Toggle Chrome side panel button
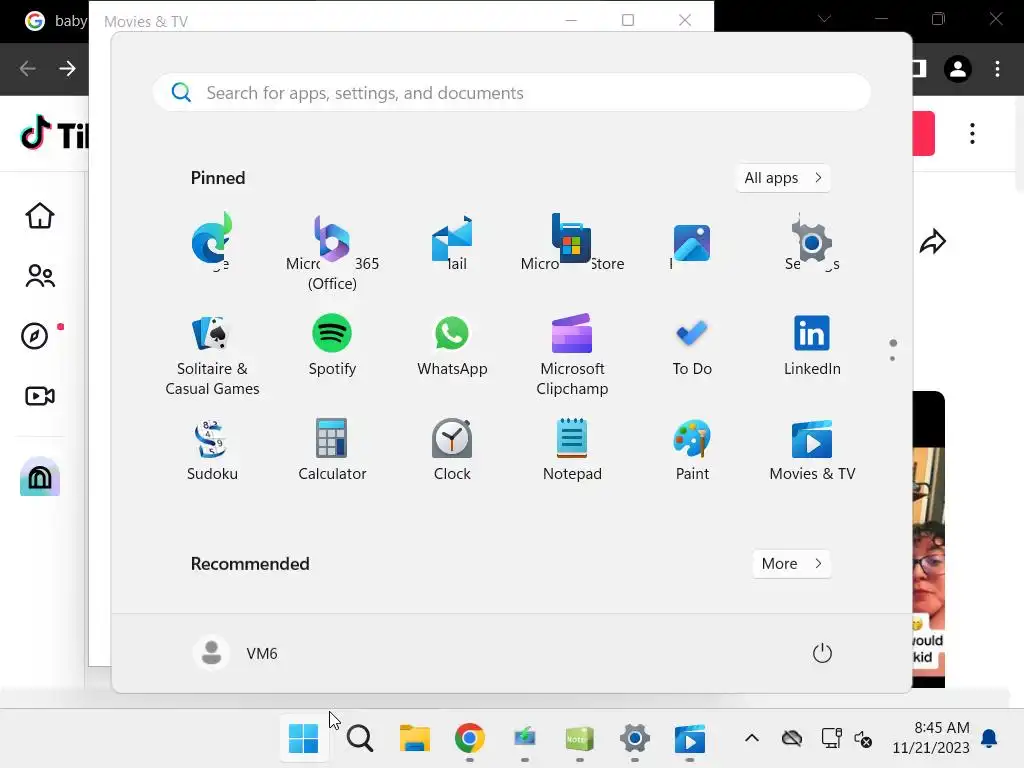 pyautogui.click(x=919, y=69)
